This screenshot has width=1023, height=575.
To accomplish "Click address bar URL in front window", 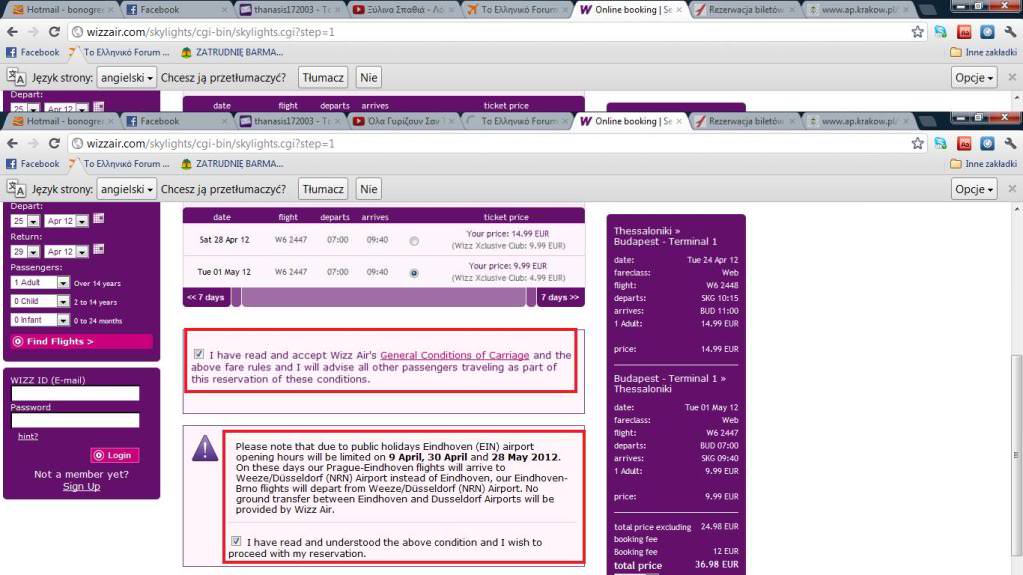I will tap(210, 143).
